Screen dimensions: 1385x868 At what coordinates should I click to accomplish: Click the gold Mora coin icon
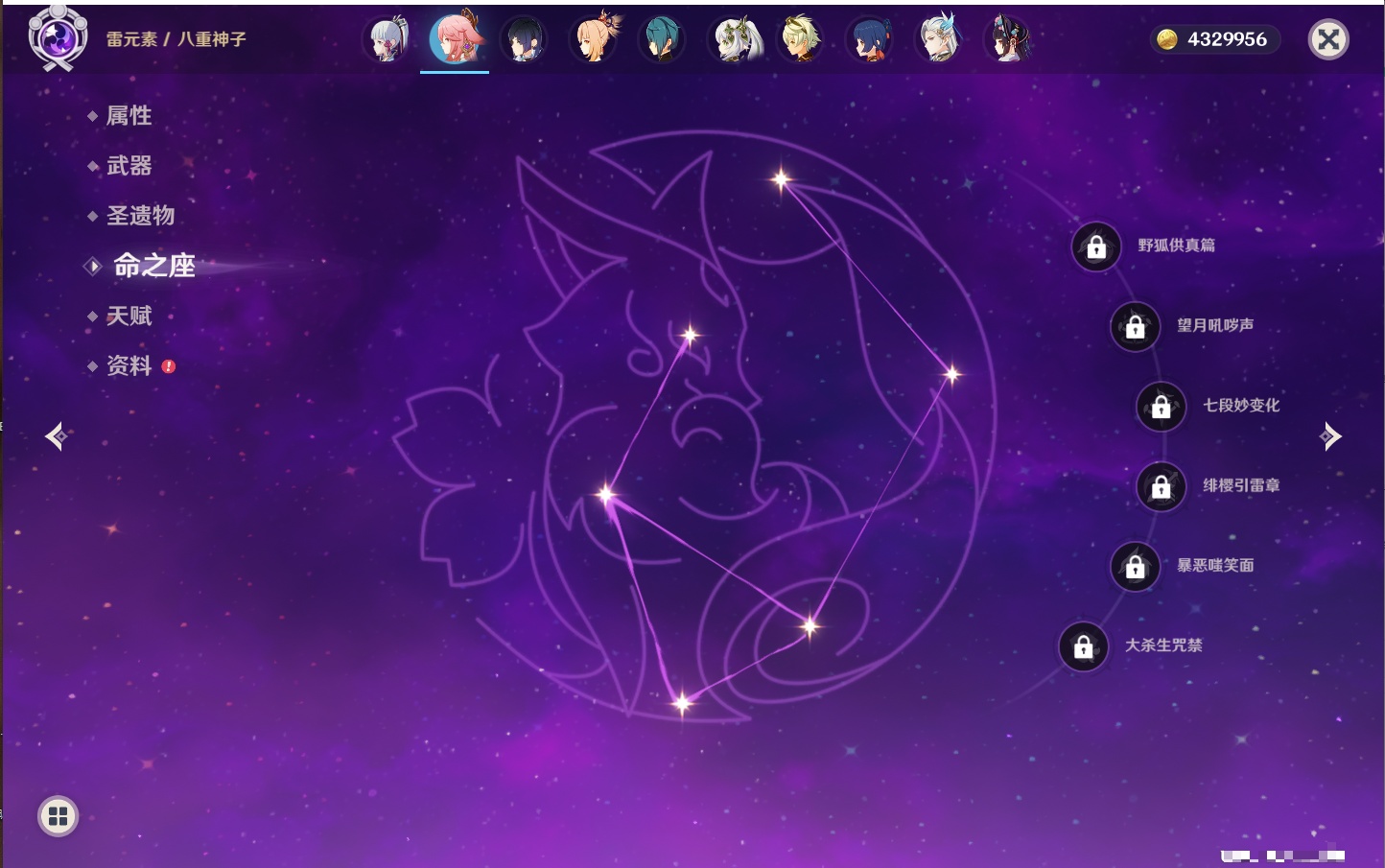[1166, 39]
